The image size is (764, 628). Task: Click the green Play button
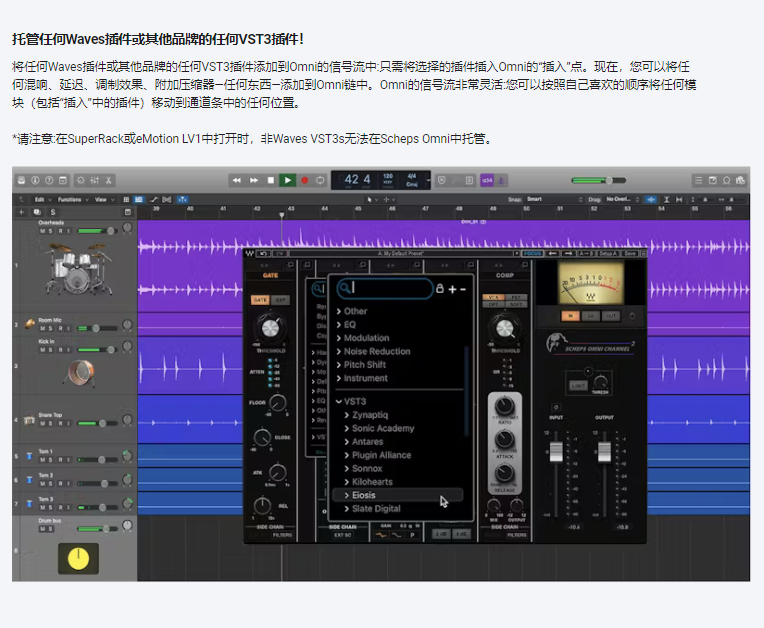click(x=287, y=180)
